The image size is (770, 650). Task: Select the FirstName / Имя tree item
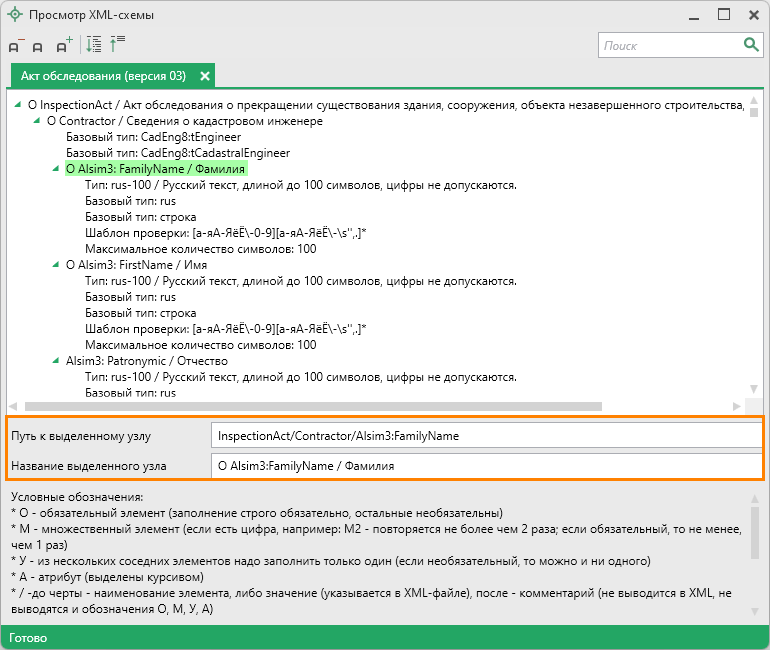pyautogui.click(x=140, y=265)
